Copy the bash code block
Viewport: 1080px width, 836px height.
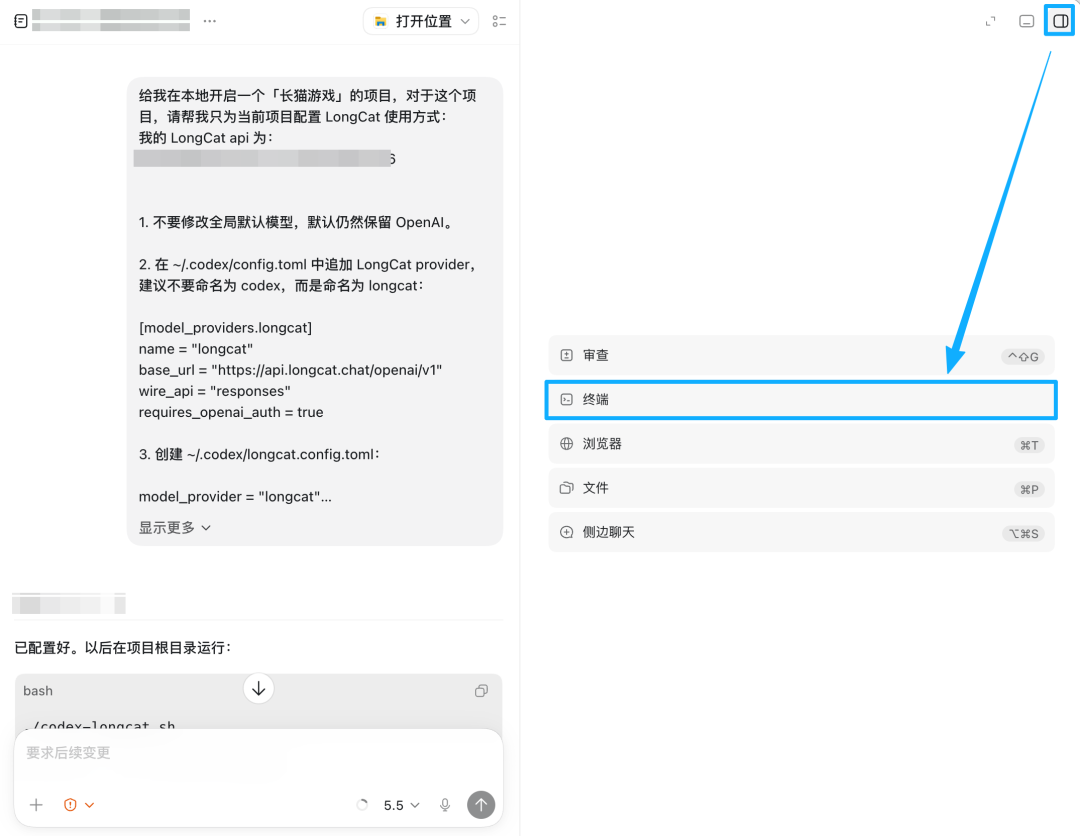[481, 691]
